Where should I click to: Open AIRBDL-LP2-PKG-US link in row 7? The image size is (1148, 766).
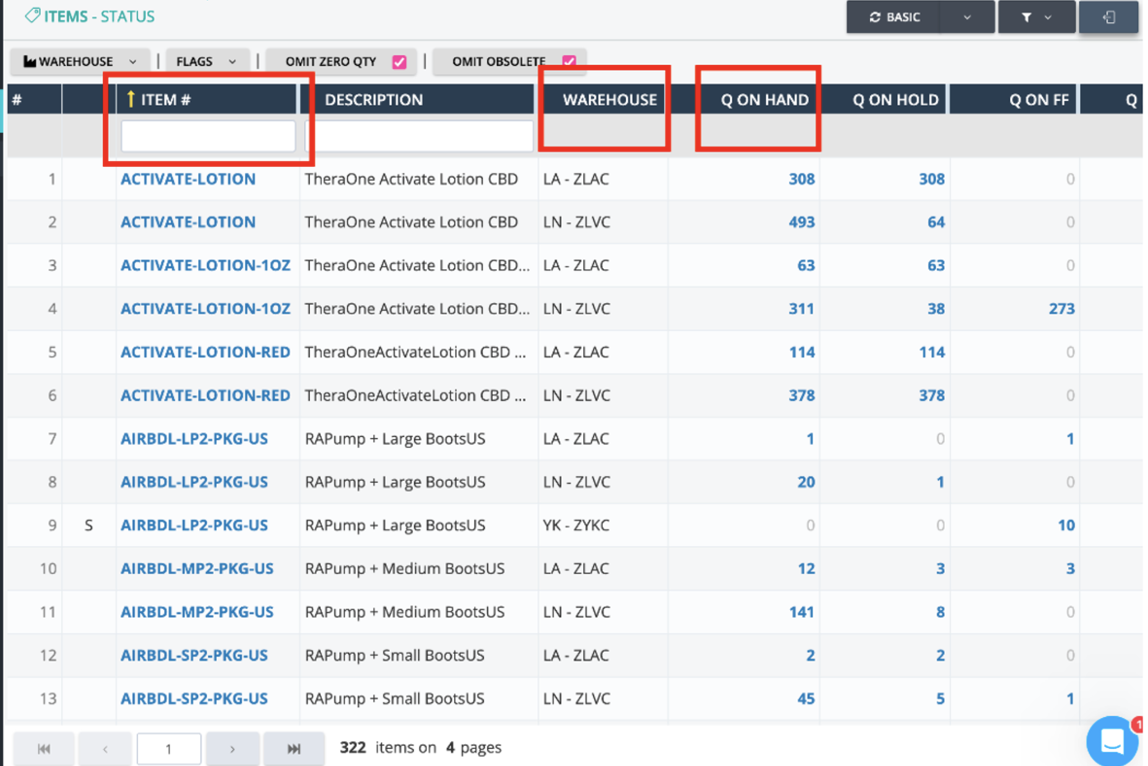click(194, 439)
